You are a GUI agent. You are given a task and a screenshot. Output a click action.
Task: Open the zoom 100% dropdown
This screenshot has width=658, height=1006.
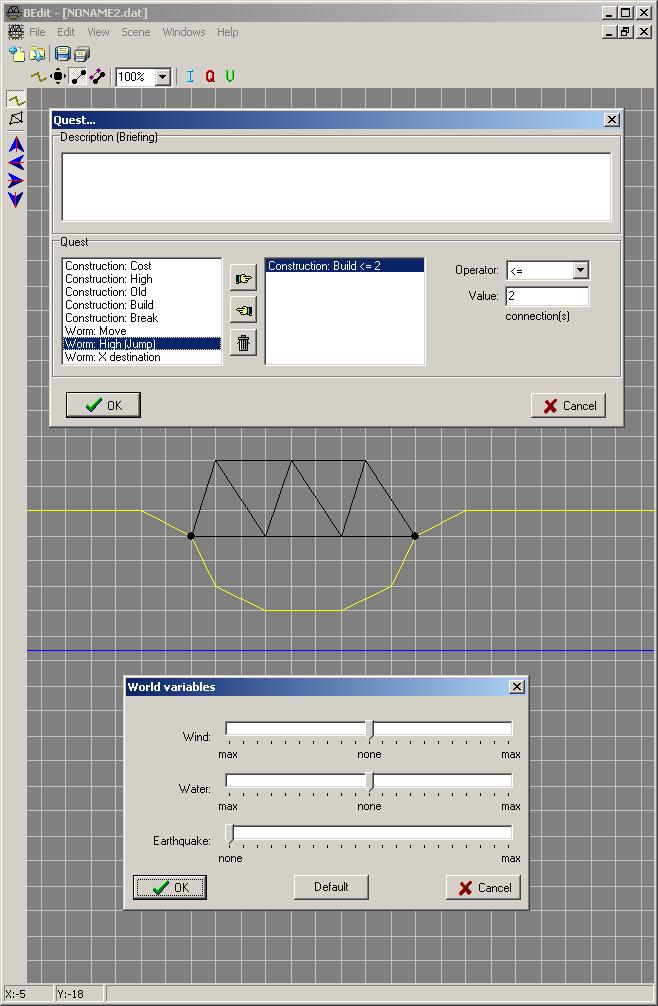[163, 77]
